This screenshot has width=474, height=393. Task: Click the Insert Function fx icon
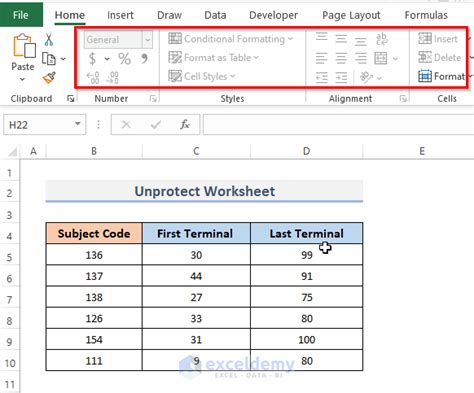pyautogui.click(x=185, y=125)
